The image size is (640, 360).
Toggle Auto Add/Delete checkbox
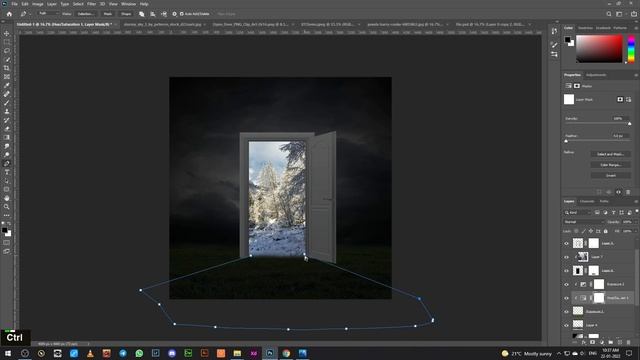182,14
